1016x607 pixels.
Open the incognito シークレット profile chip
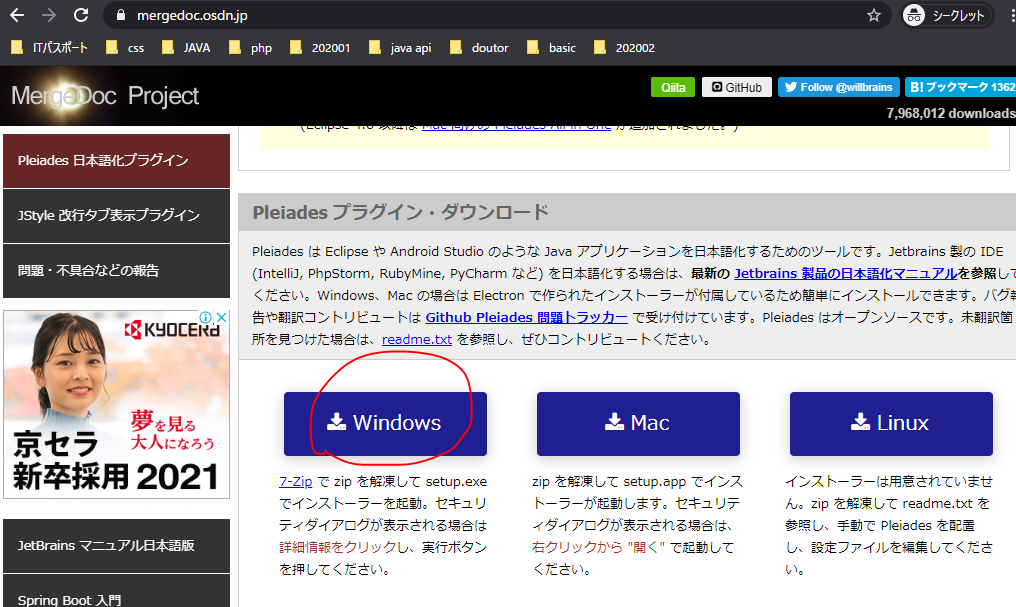click(947, 15)
